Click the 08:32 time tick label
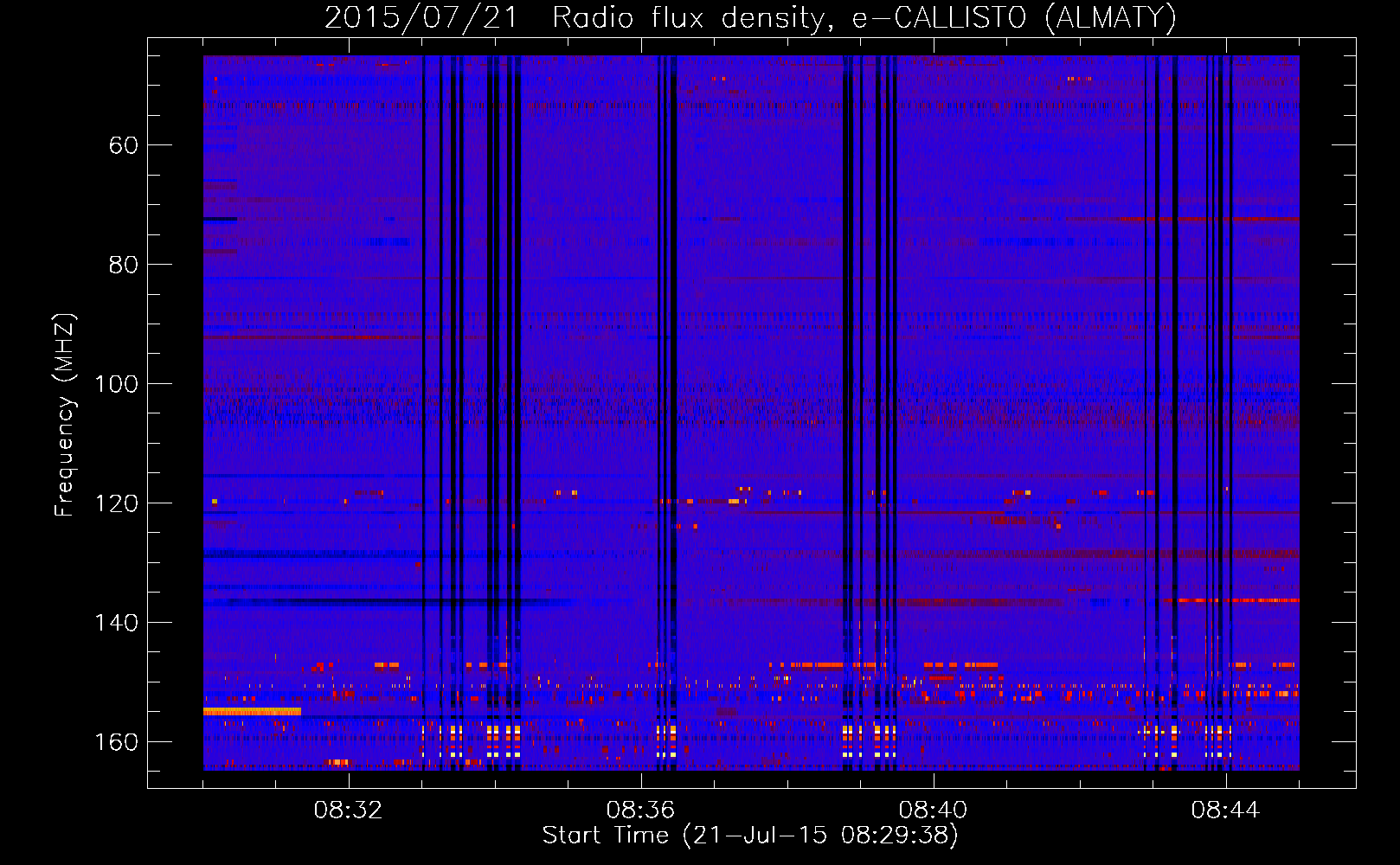 348,811
